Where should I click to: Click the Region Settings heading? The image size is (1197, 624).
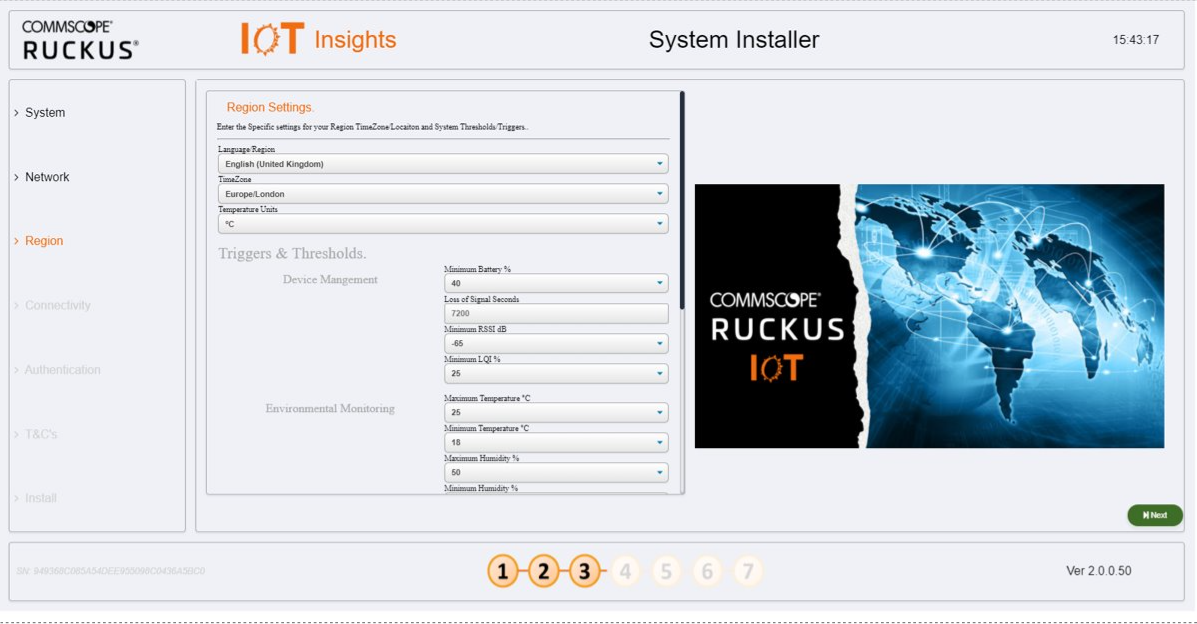(270, 107)
